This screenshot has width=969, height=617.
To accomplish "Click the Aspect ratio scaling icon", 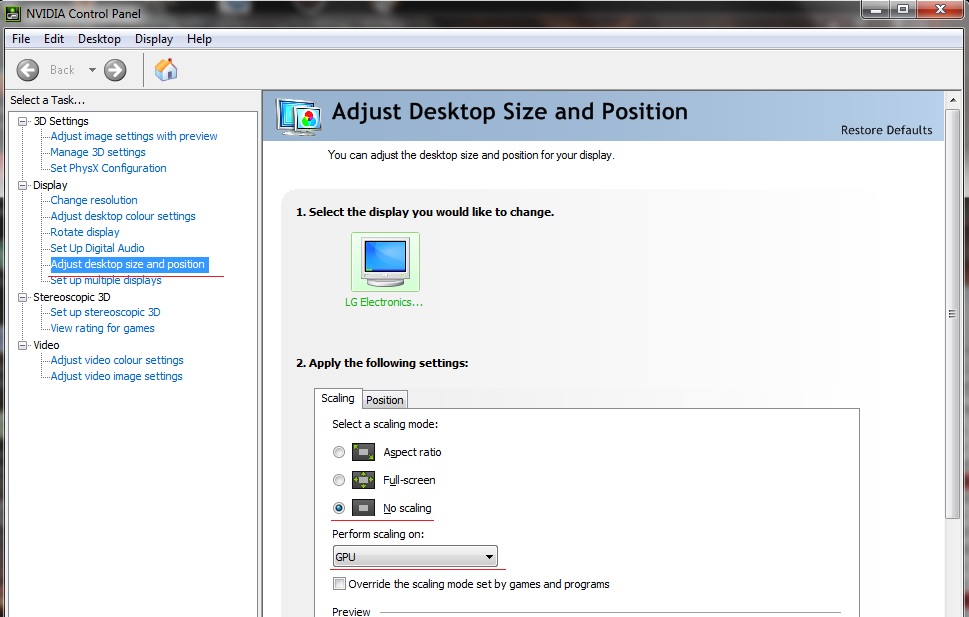I will (363, 452).
